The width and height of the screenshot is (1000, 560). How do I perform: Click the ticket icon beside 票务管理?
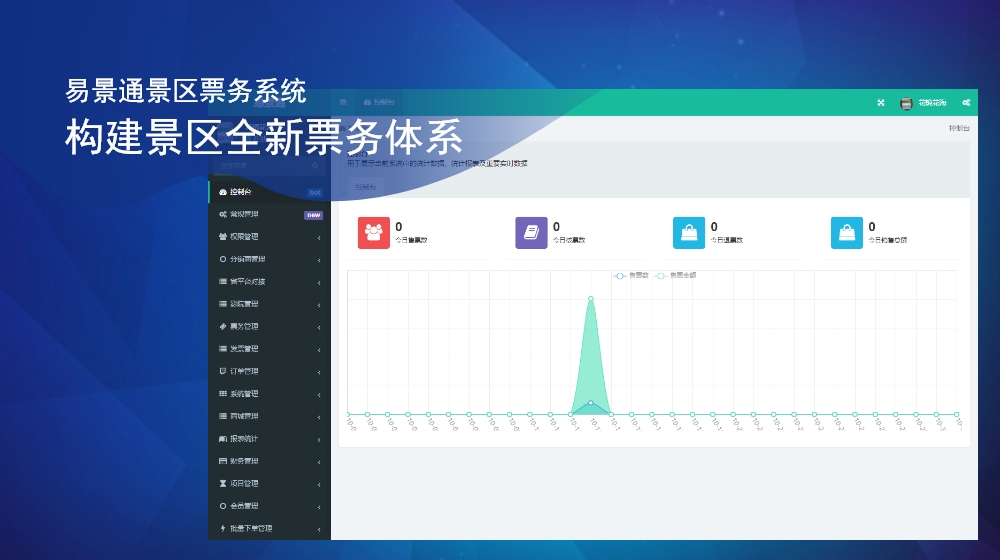coord(223,327)
